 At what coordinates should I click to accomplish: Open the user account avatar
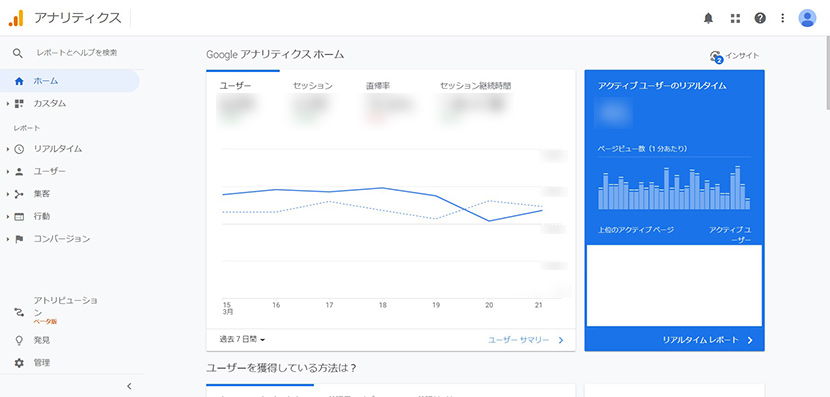click(807, 18)
